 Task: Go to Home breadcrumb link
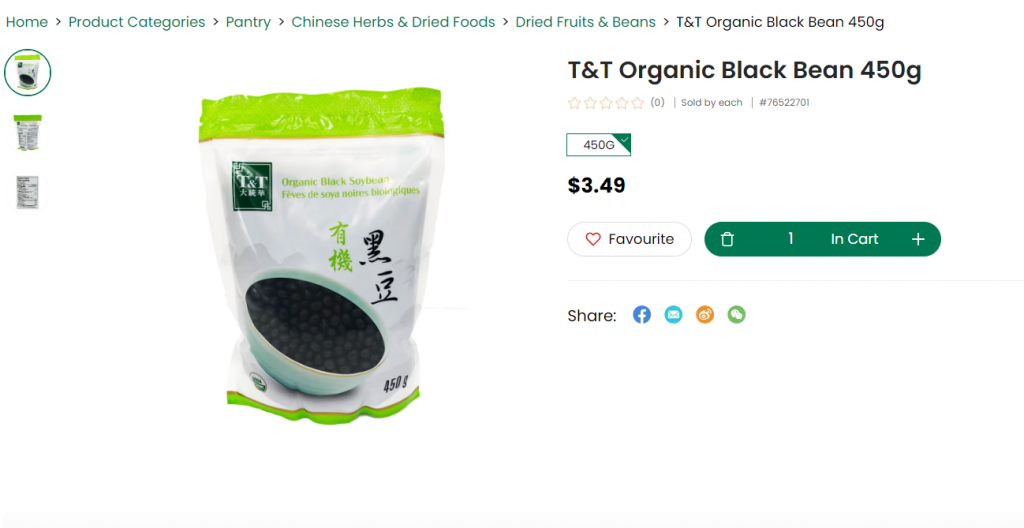pos(27,22)
